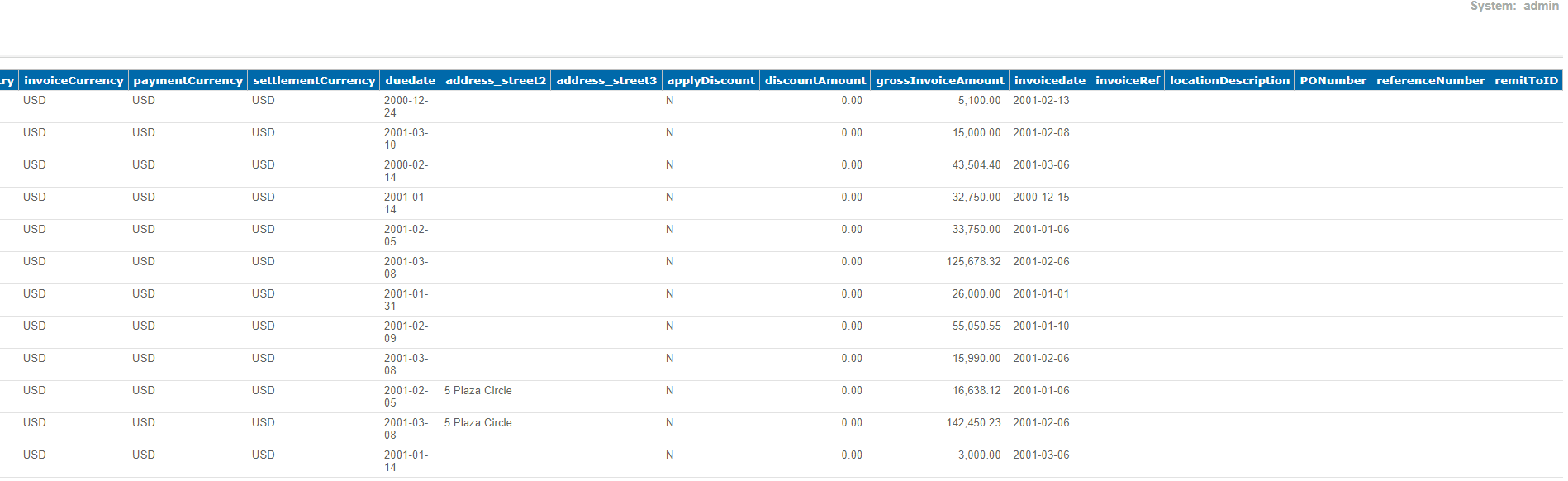The image size is (1568, 481).
Task: Click the 142,450.23 gross amount cell
Action: (x=973, y=423)
